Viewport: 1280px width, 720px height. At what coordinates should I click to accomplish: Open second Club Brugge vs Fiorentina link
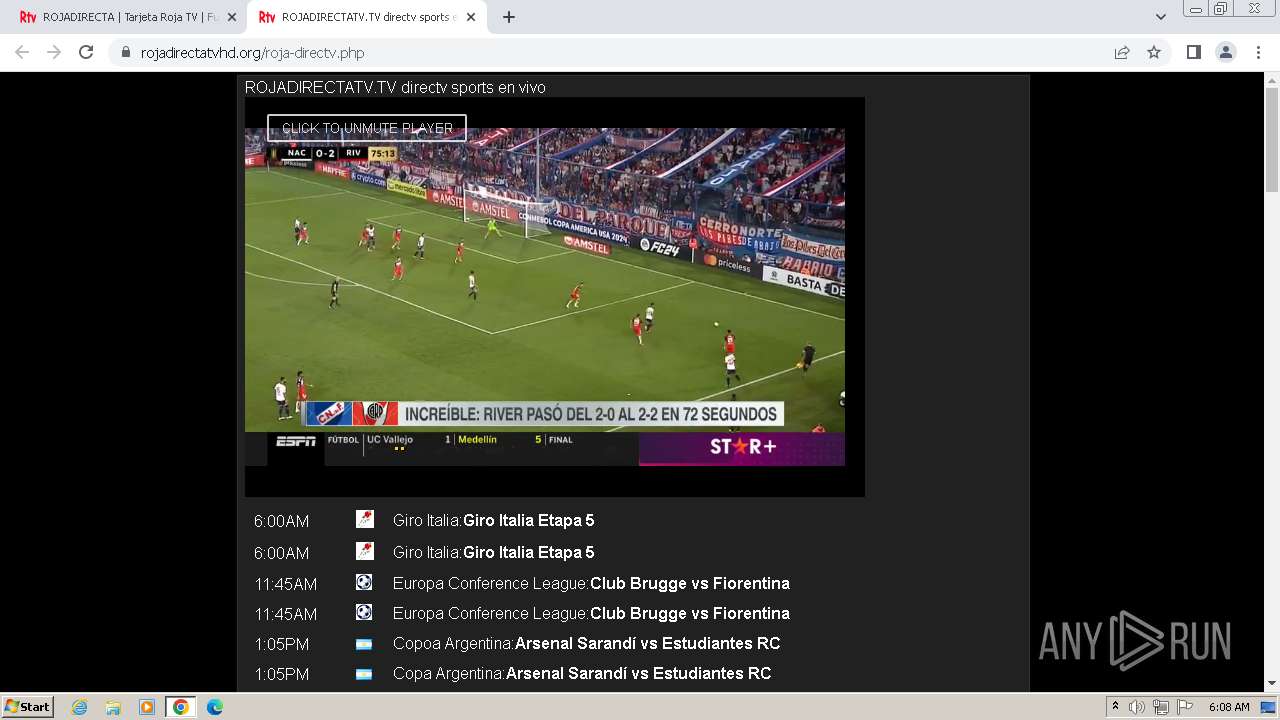click(x=690, y=613)
